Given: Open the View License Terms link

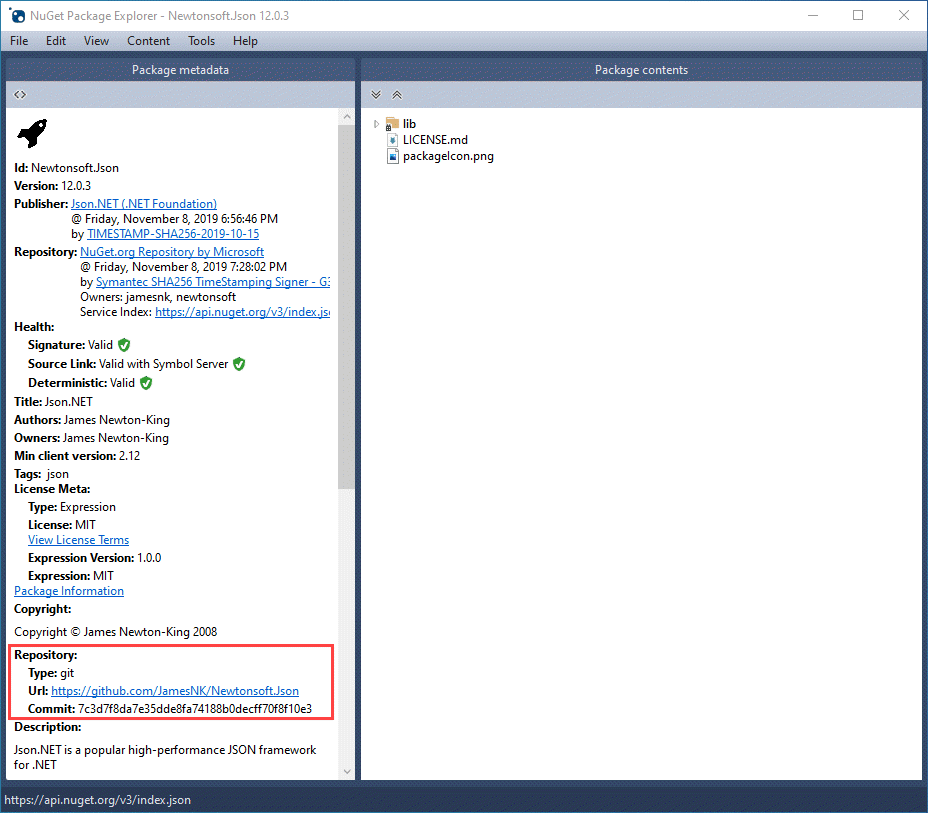Looking at the screenshot, I should click(x=78, y=539).
